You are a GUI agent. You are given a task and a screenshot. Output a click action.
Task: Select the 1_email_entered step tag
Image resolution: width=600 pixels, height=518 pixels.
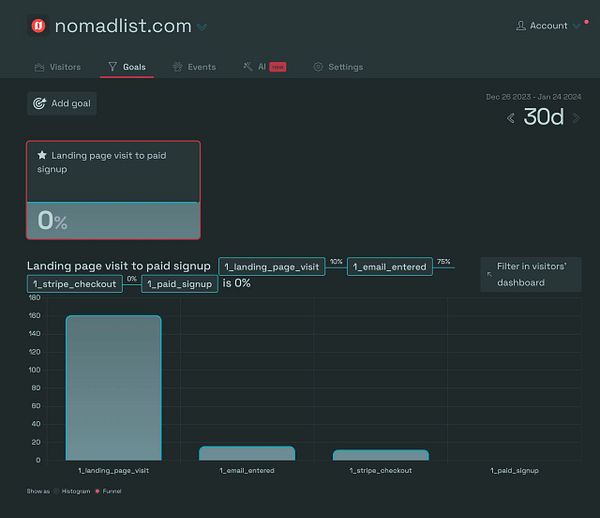pos(390,267)
